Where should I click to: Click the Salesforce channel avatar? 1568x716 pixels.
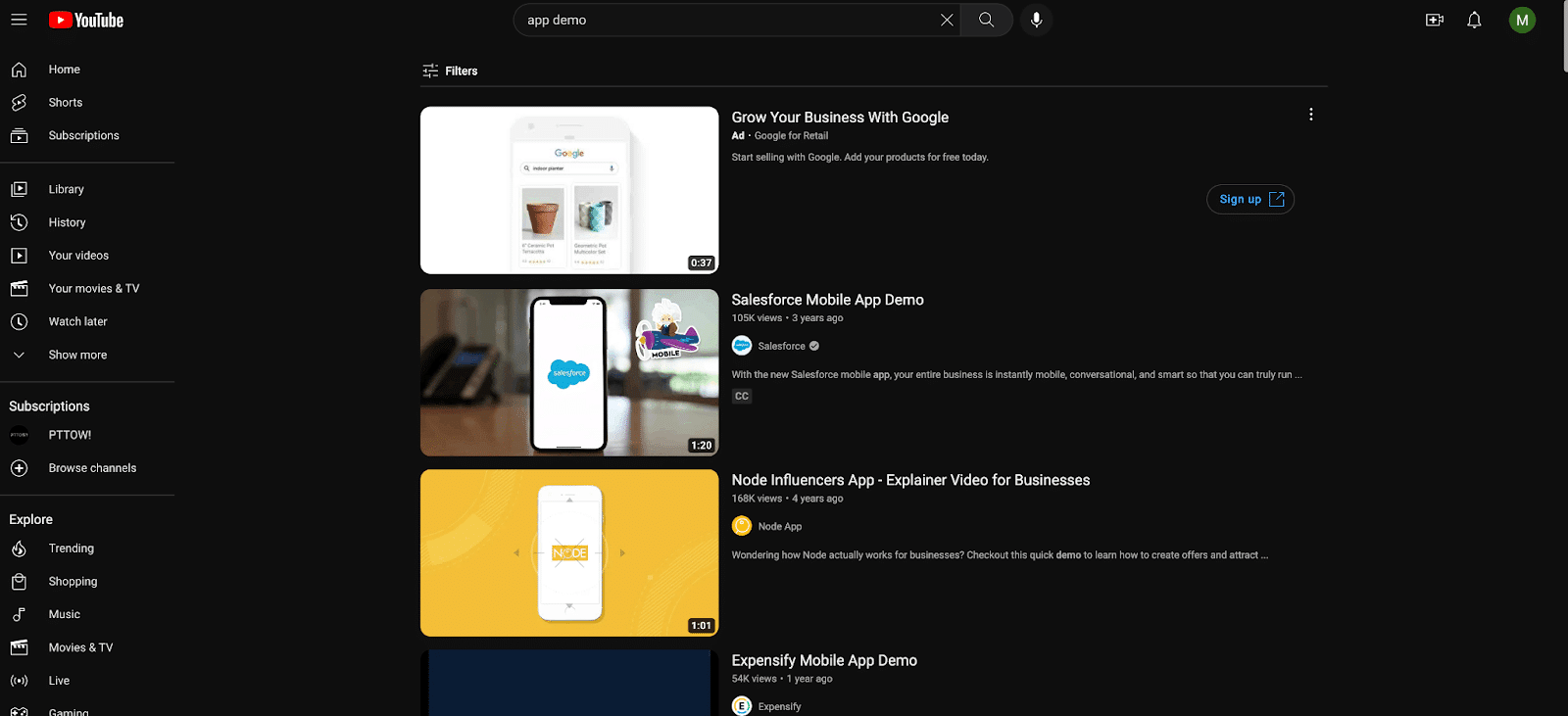[742, 346]
